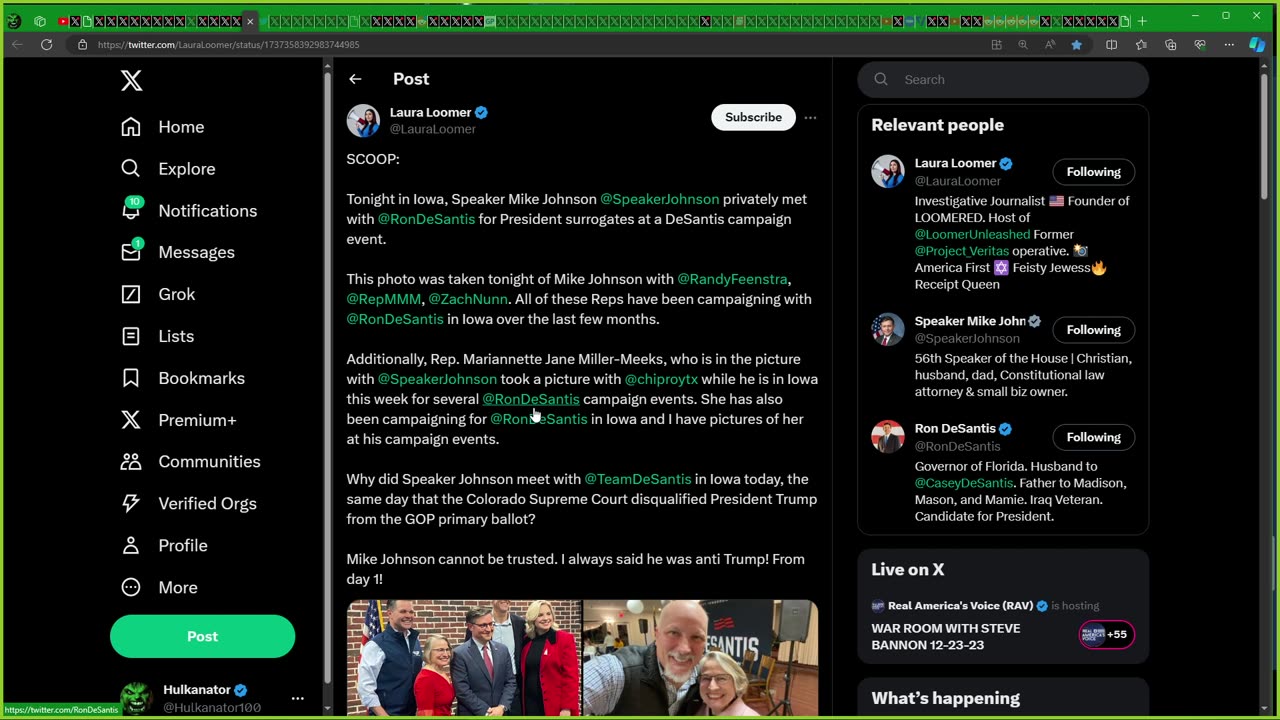Open the right selfie photo in post

pyautogui.click(x=700, y=658)
